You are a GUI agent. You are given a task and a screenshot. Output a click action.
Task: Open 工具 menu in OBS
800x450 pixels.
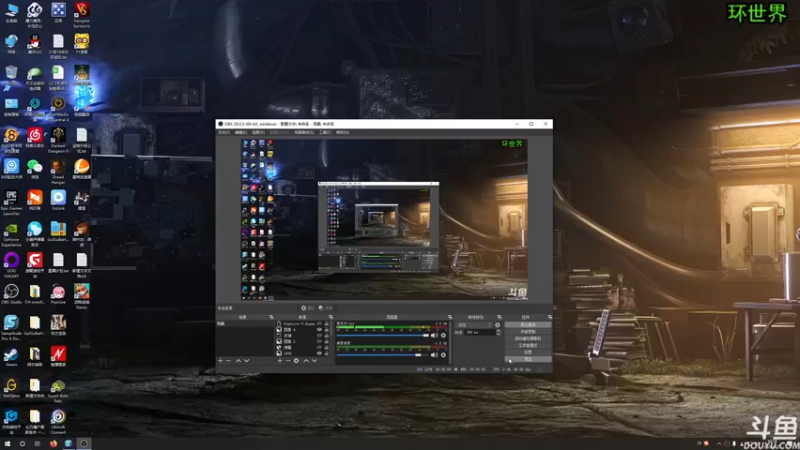(x=325, y=132)
